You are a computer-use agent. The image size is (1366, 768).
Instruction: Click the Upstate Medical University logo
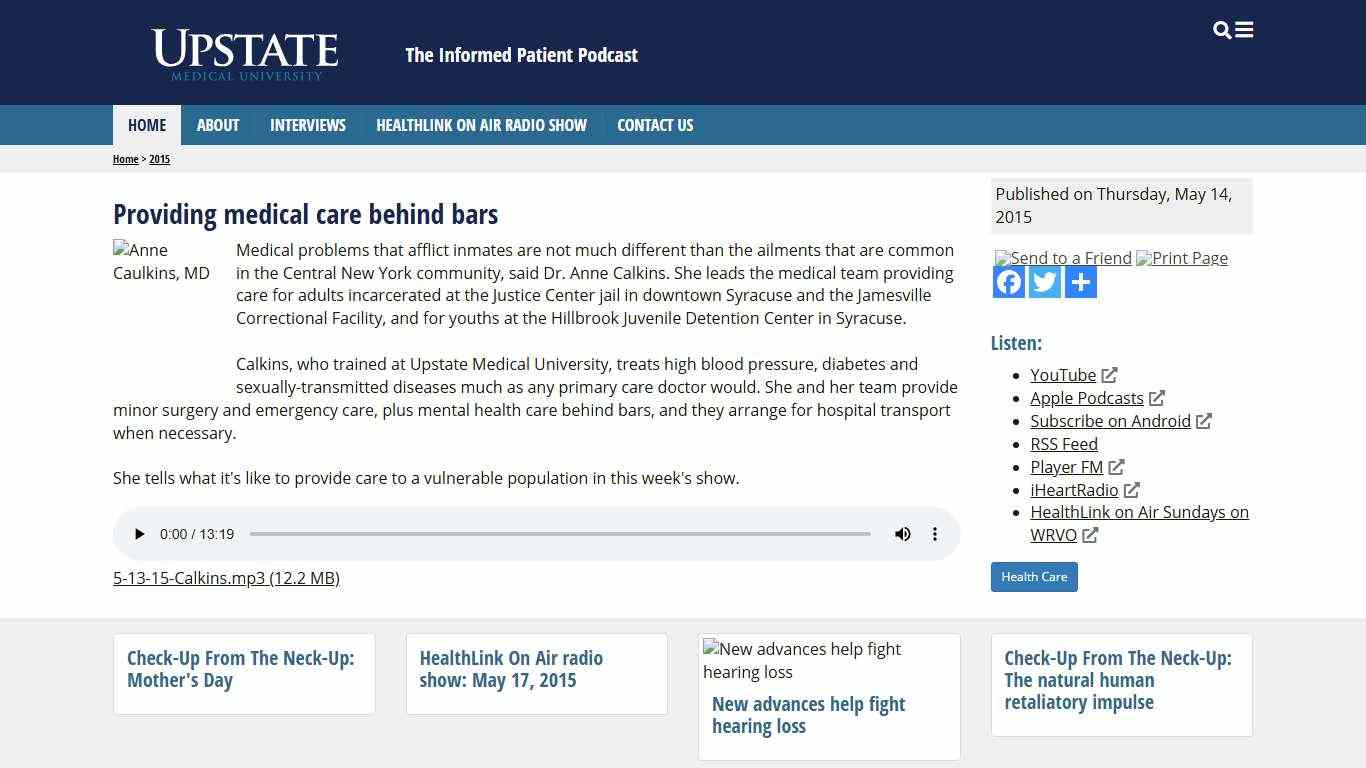tap(244, 52)
